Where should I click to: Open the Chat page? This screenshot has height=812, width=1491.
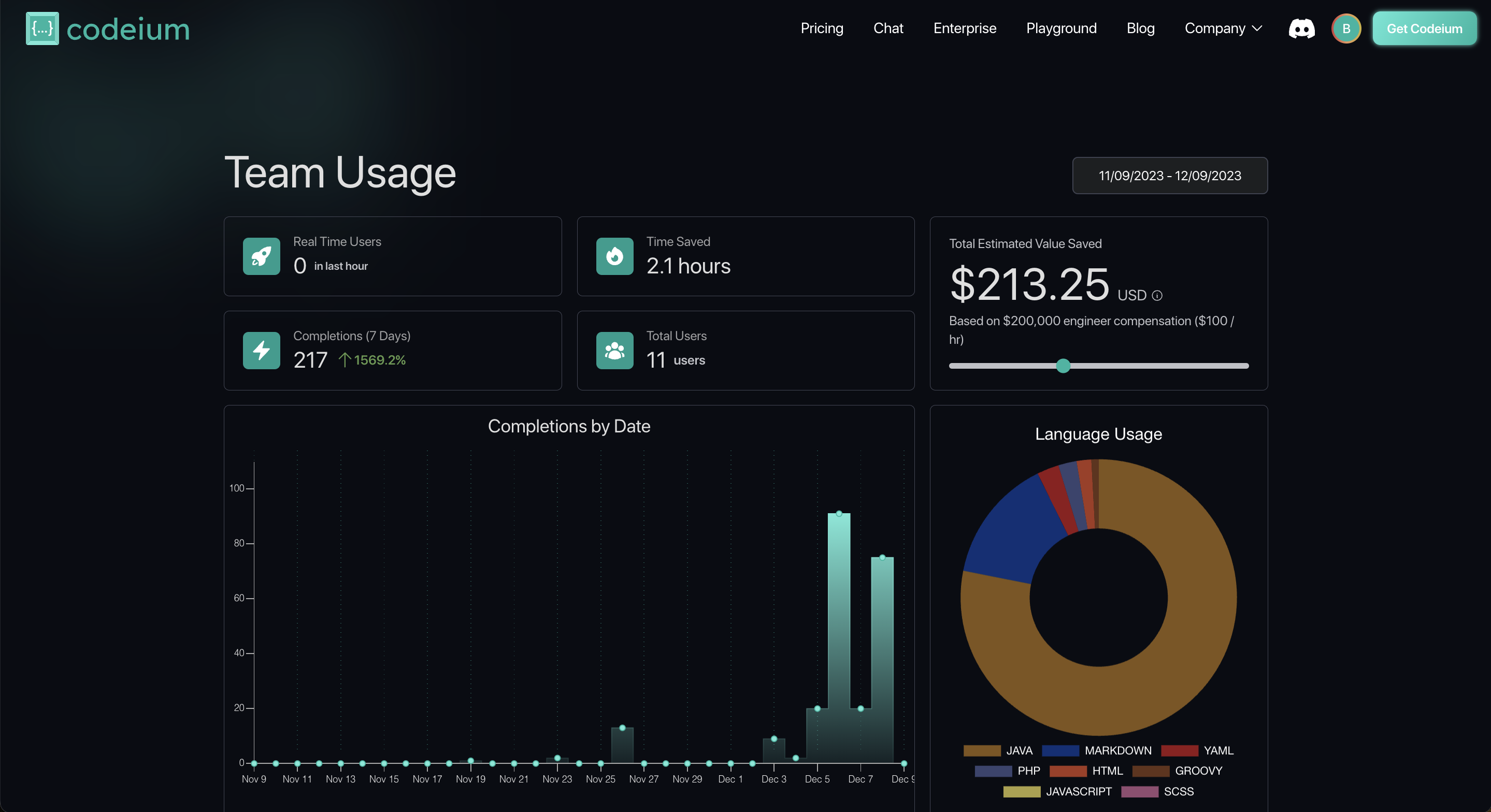click(x=888, y=28)
